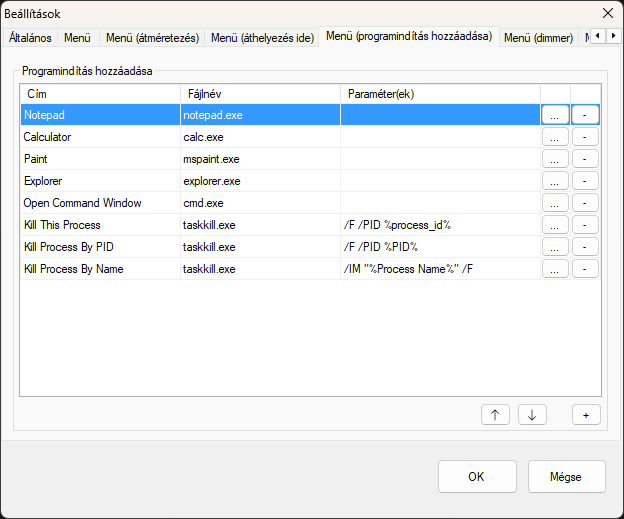624x519 pixels.
Task: Click the mspaint.exe filename cell
Action: pos(260,159)
